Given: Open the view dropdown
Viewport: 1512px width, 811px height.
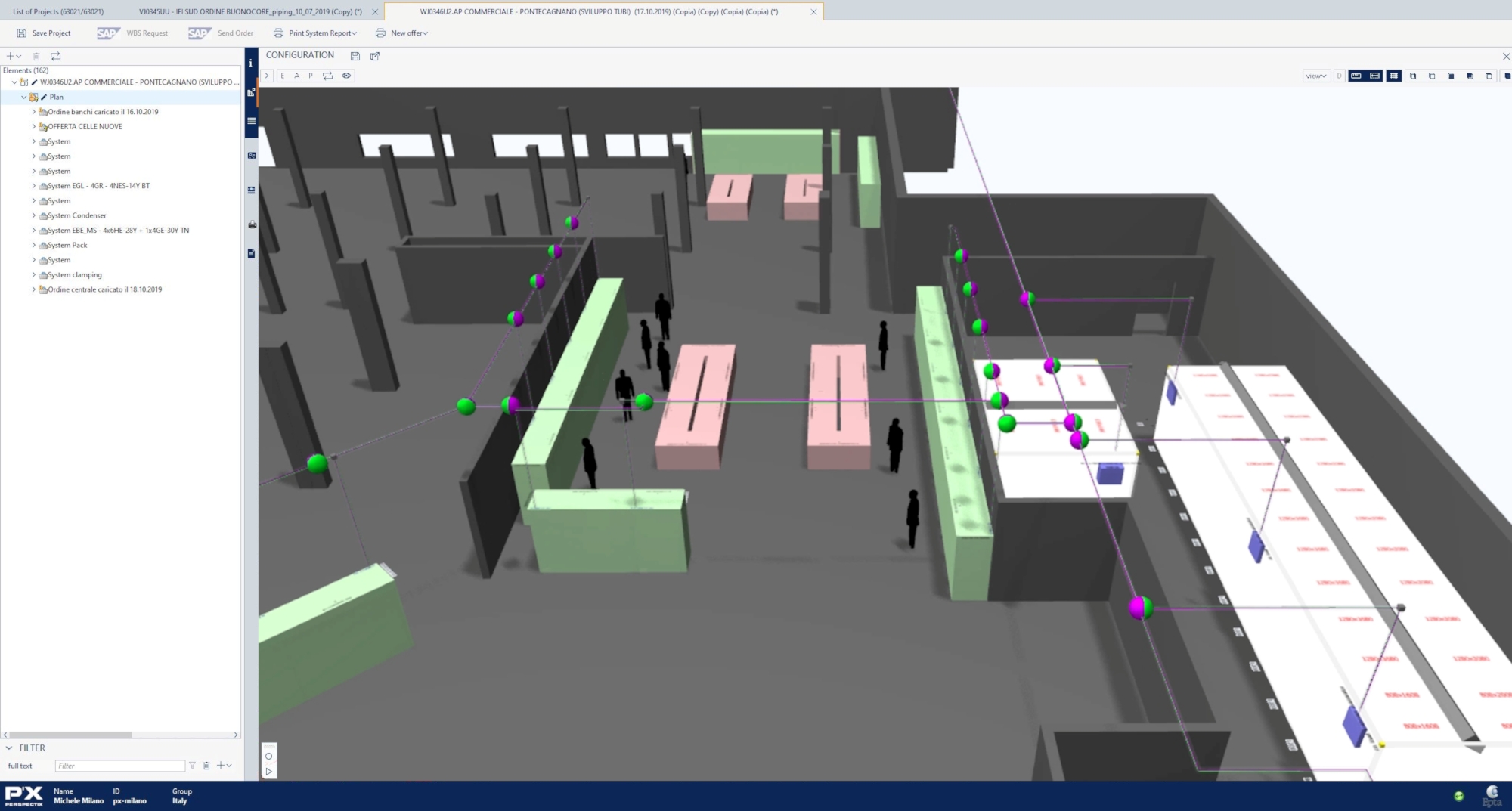Looking at the screenshot, I should (x=1316, y=76).
